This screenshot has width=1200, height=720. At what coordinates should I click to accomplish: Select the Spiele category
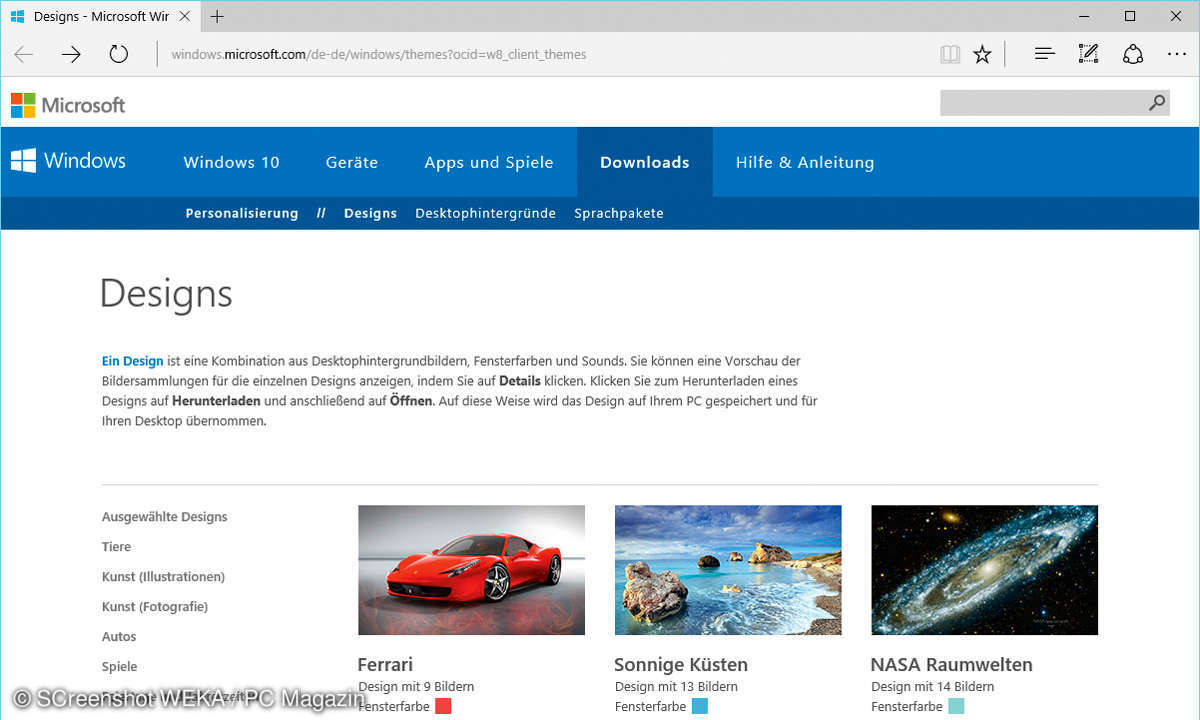pos(120,667)
